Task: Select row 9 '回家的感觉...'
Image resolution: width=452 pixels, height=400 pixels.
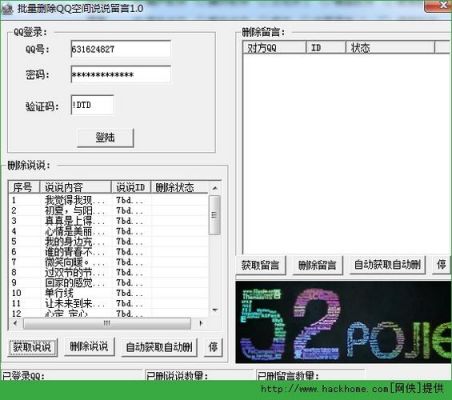Action: tap(109, 283)
